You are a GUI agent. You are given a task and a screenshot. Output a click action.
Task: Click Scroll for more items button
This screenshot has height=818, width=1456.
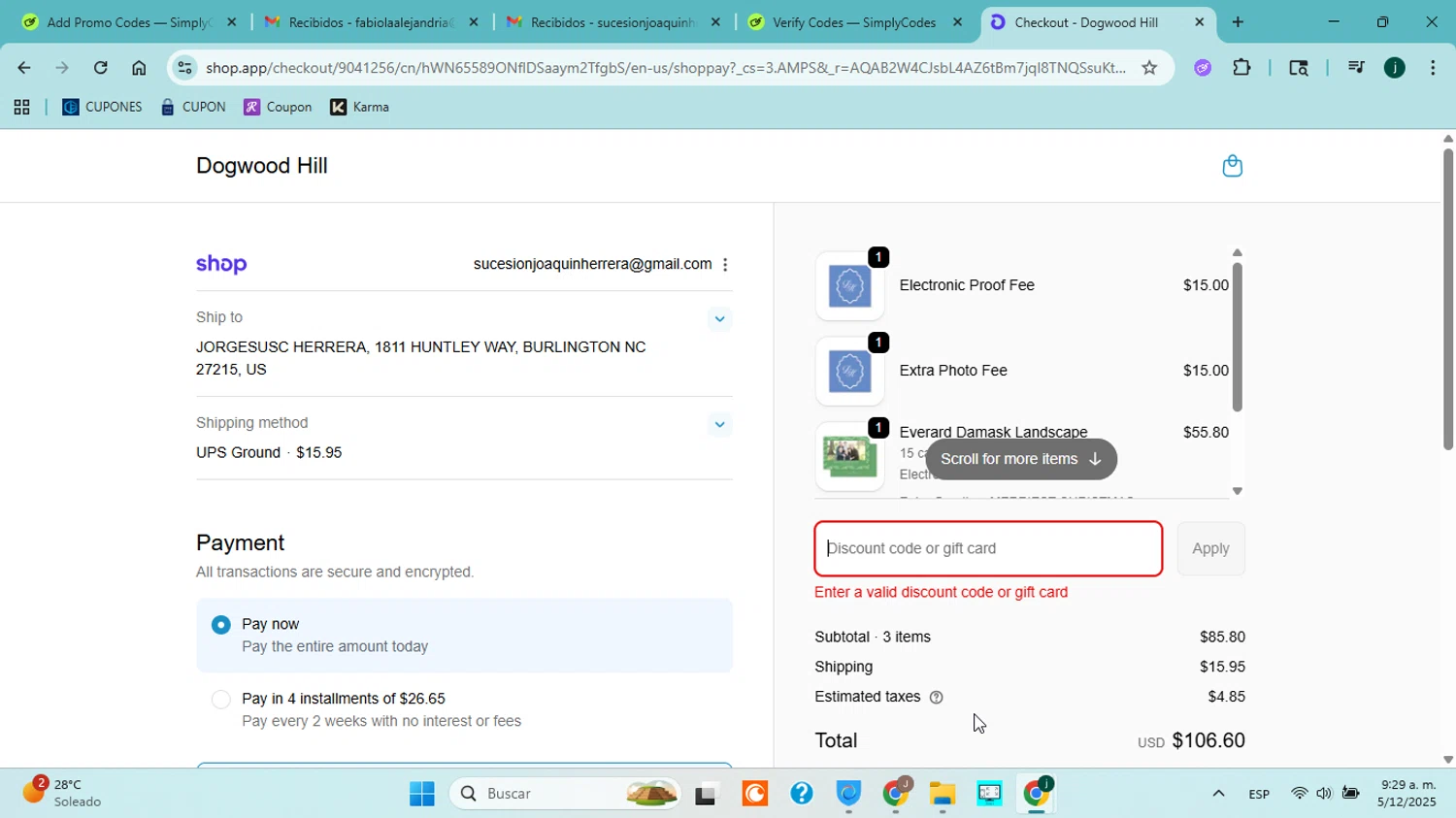click(1021, 460)
